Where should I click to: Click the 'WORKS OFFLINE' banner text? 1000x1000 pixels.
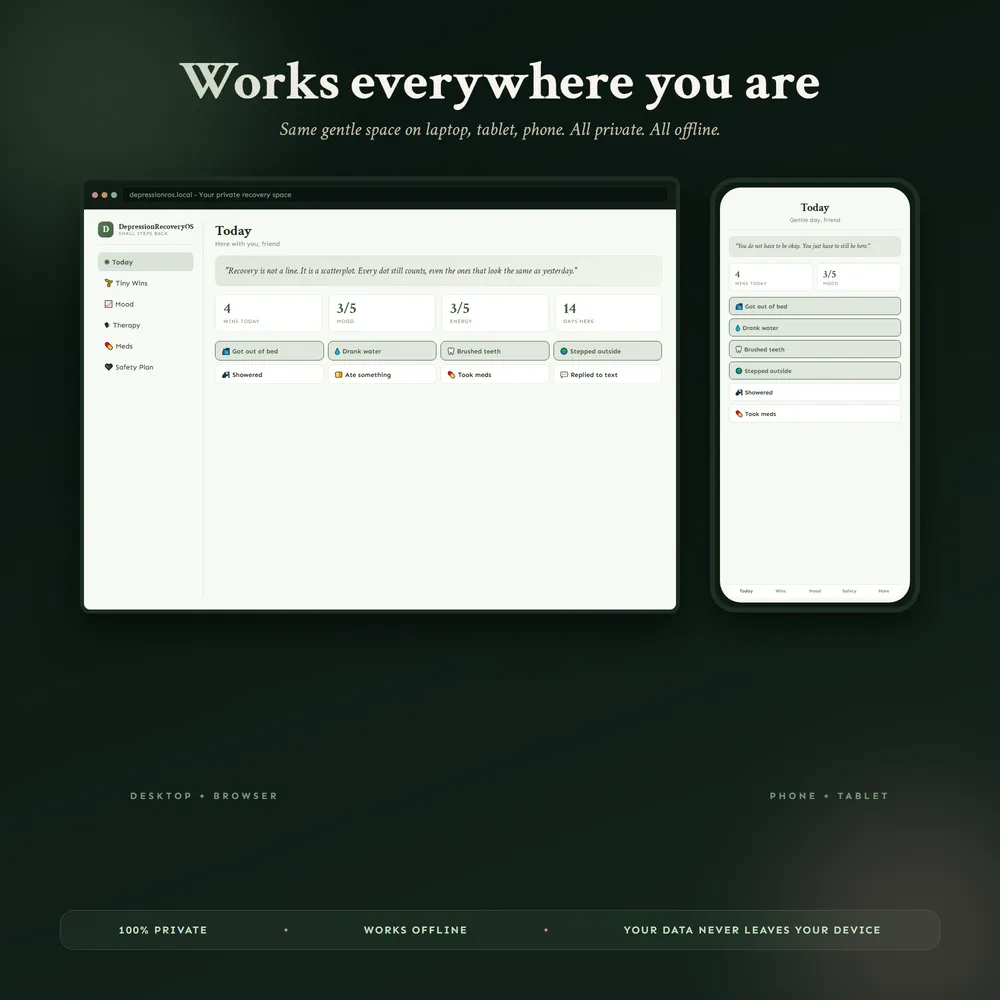[415, 930]
